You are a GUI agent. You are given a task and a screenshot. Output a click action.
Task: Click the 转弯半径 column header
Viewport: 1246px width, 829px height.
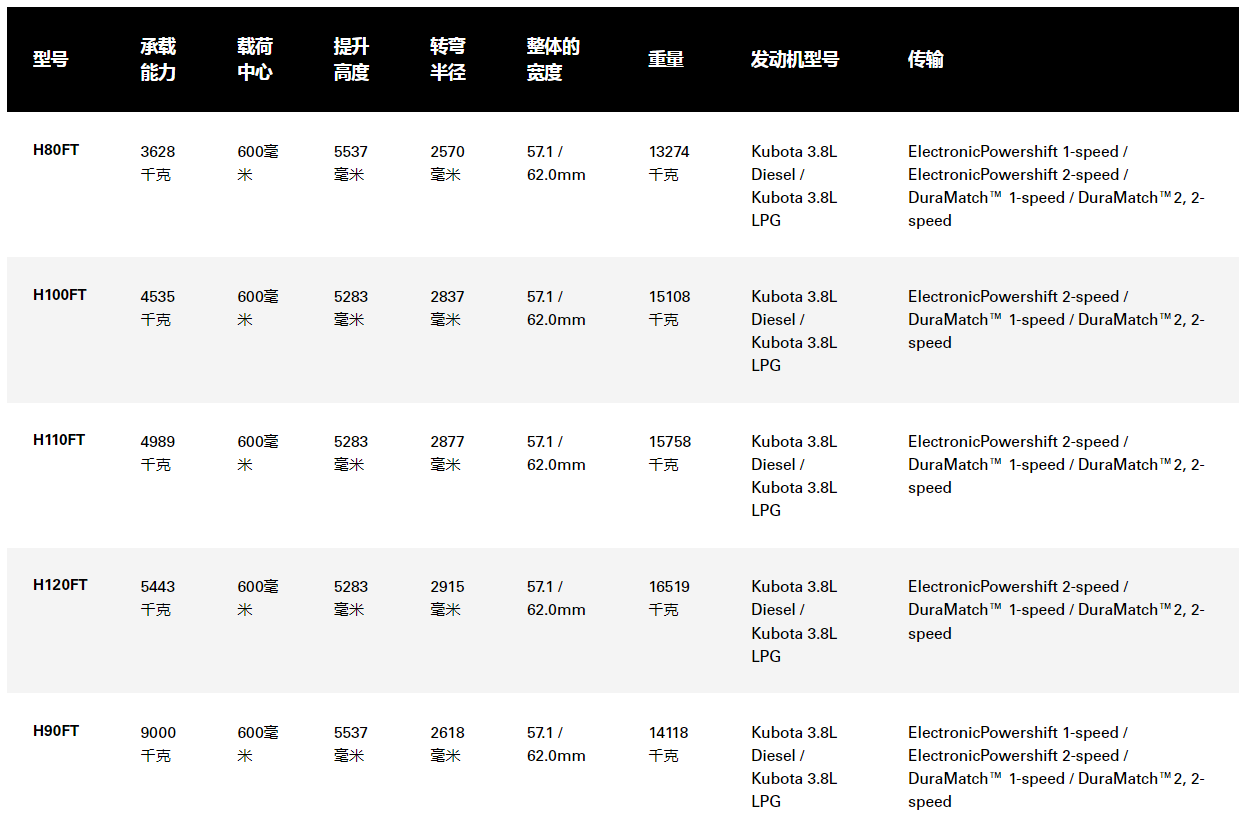click(448, 60)
